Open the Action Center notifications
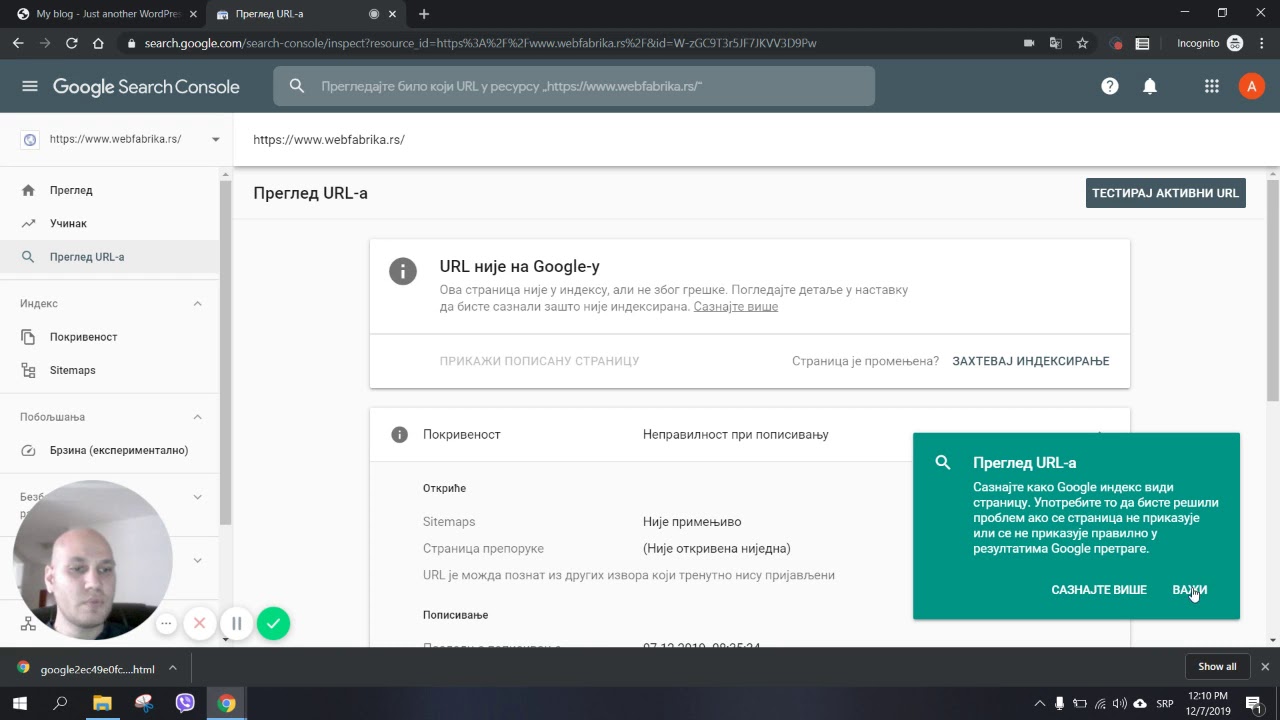 coord(1253,703)
